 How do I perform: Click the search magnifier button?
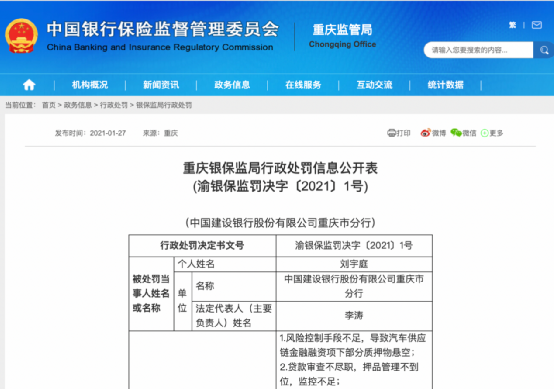coord(544,50)
